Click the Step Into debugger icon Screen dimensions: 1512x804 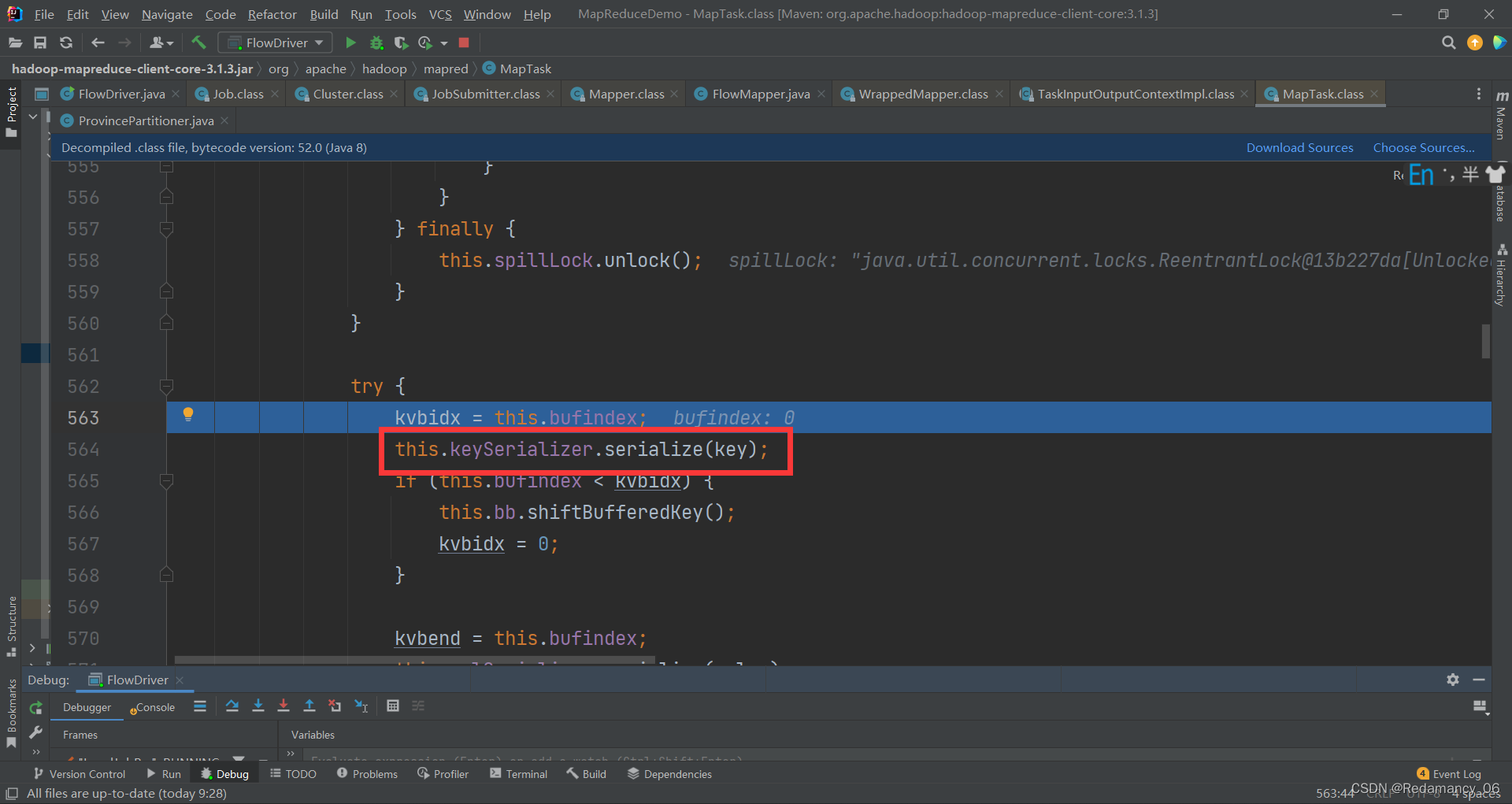[x=258, y=706]
